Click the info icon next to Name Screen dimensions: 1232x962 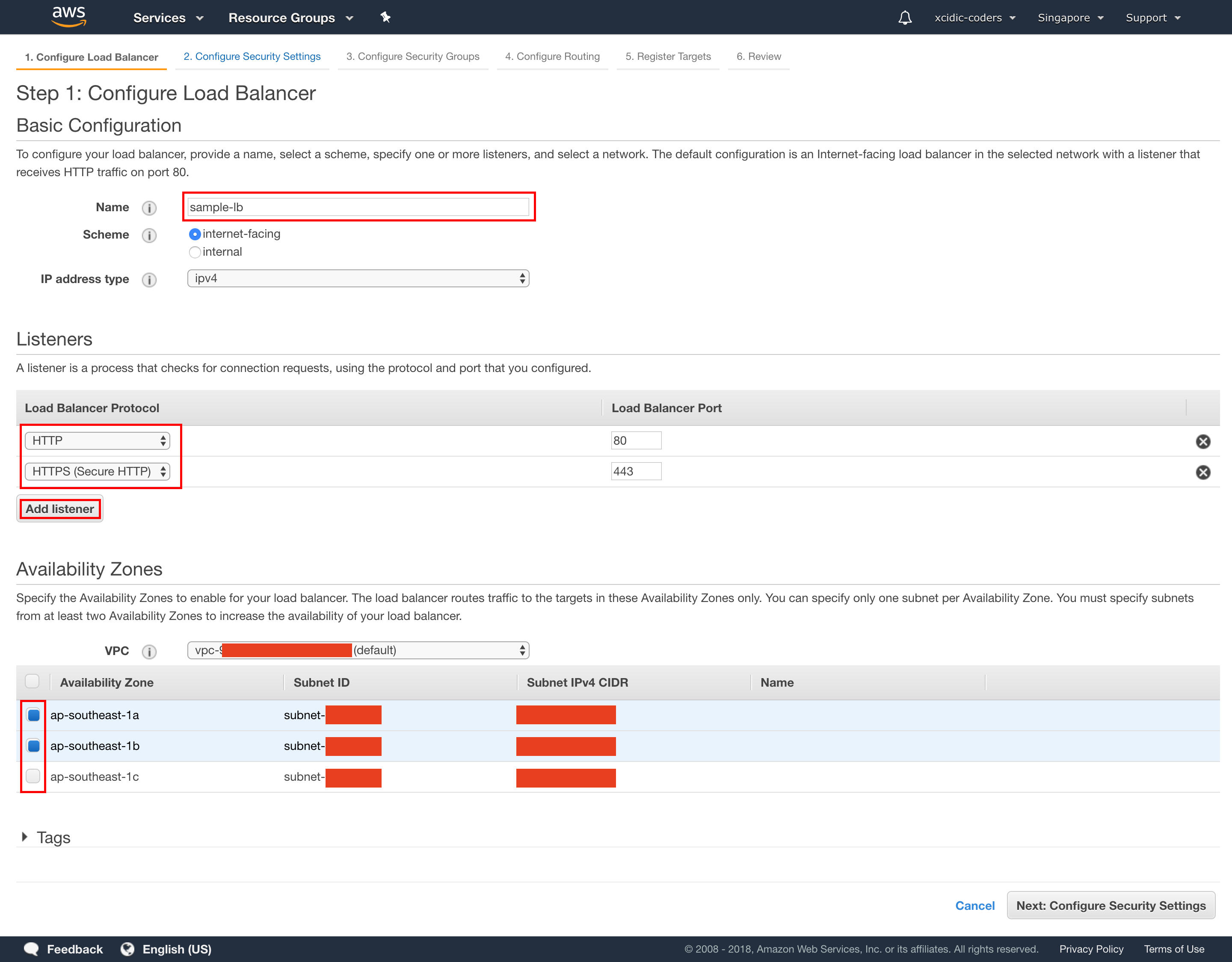149,208
